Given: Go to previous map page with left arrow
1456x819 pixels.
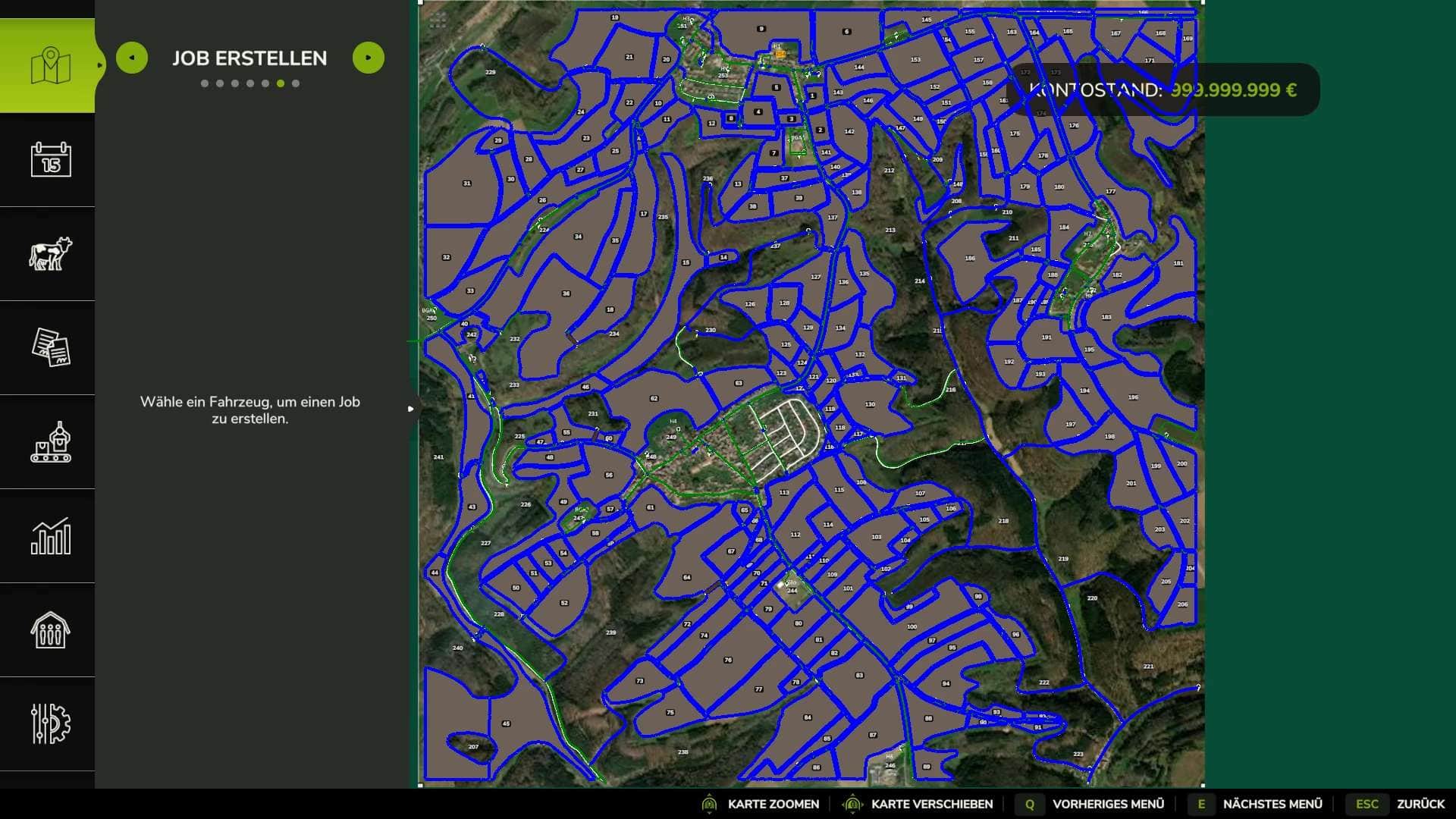Looking at the screenshot, I should tap(132, 58).
